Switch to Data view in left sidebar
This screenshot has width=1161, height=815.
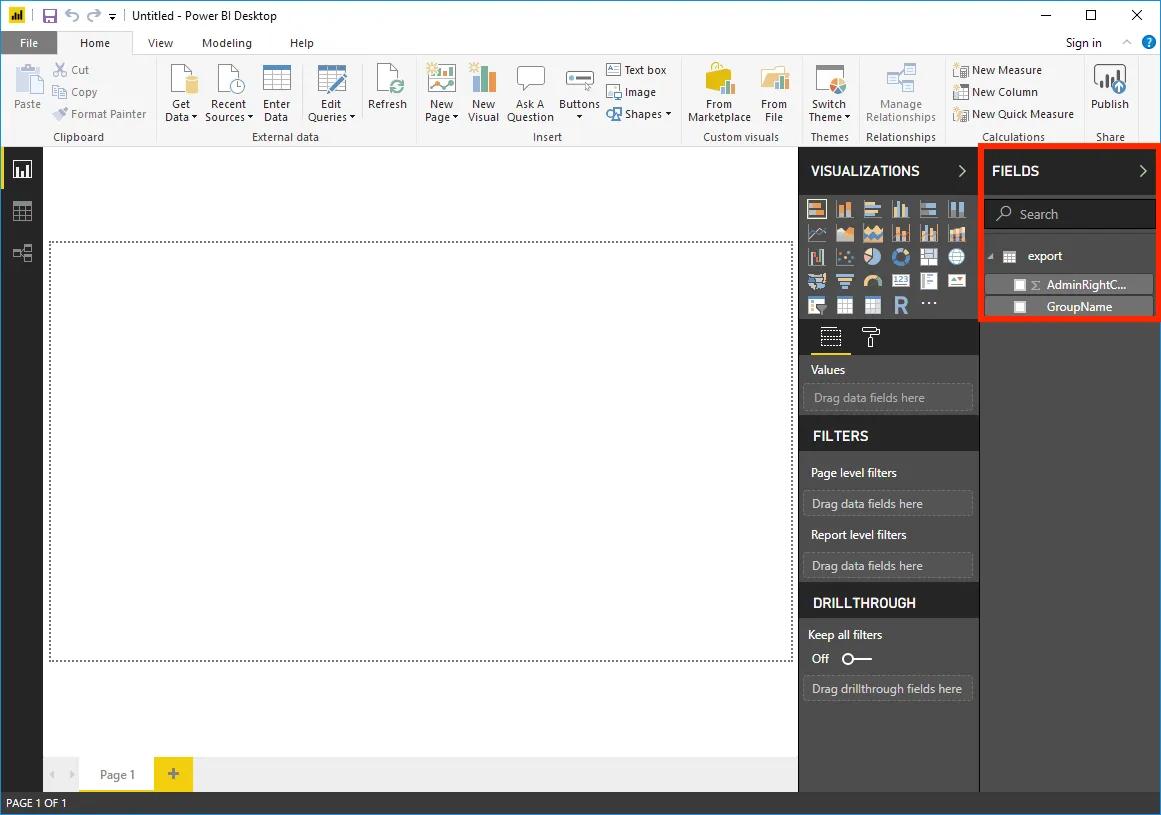point(22,212)
